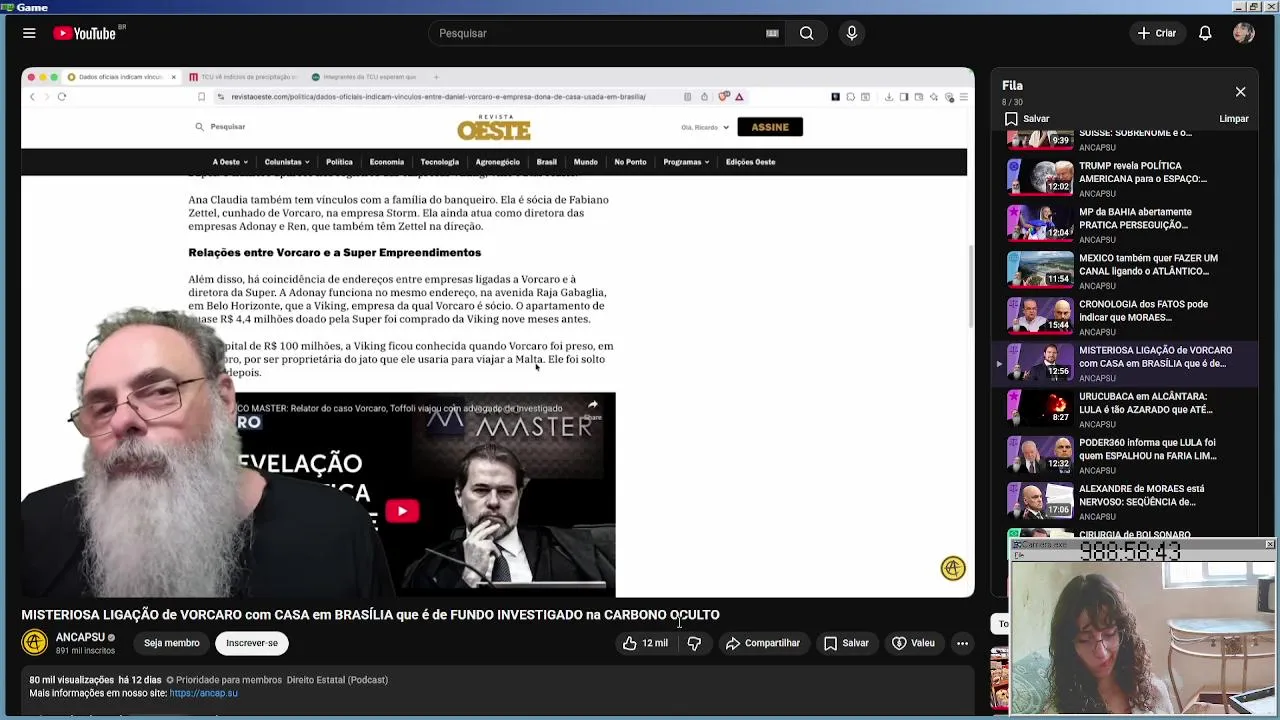Switch to the Integrantes do TCU browser tab
This screenshot has width=1280, height=720.
[364, 77]
